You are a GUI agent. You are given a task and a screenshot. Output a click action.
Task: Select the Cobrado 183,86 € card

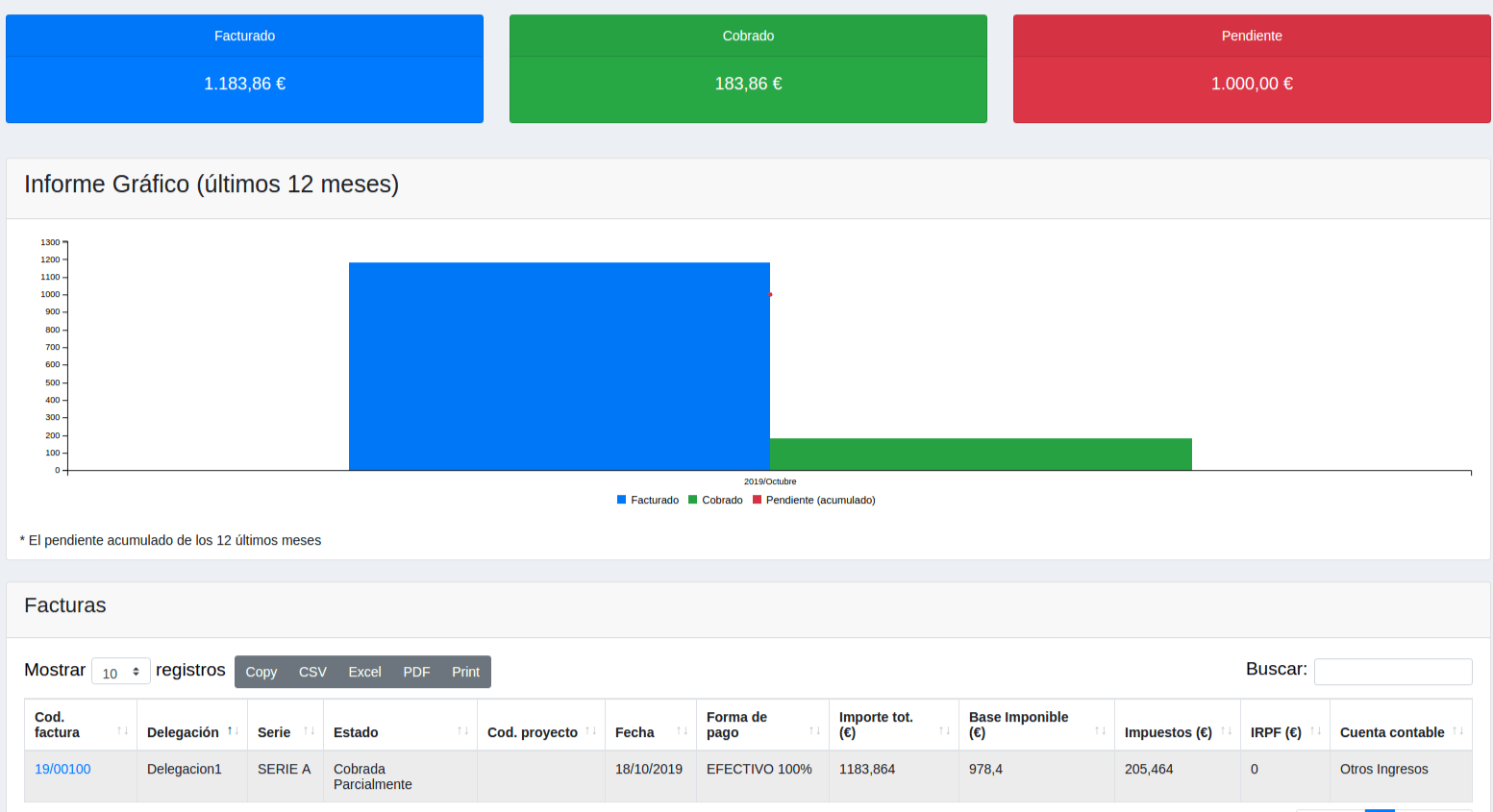click(748, 68)
